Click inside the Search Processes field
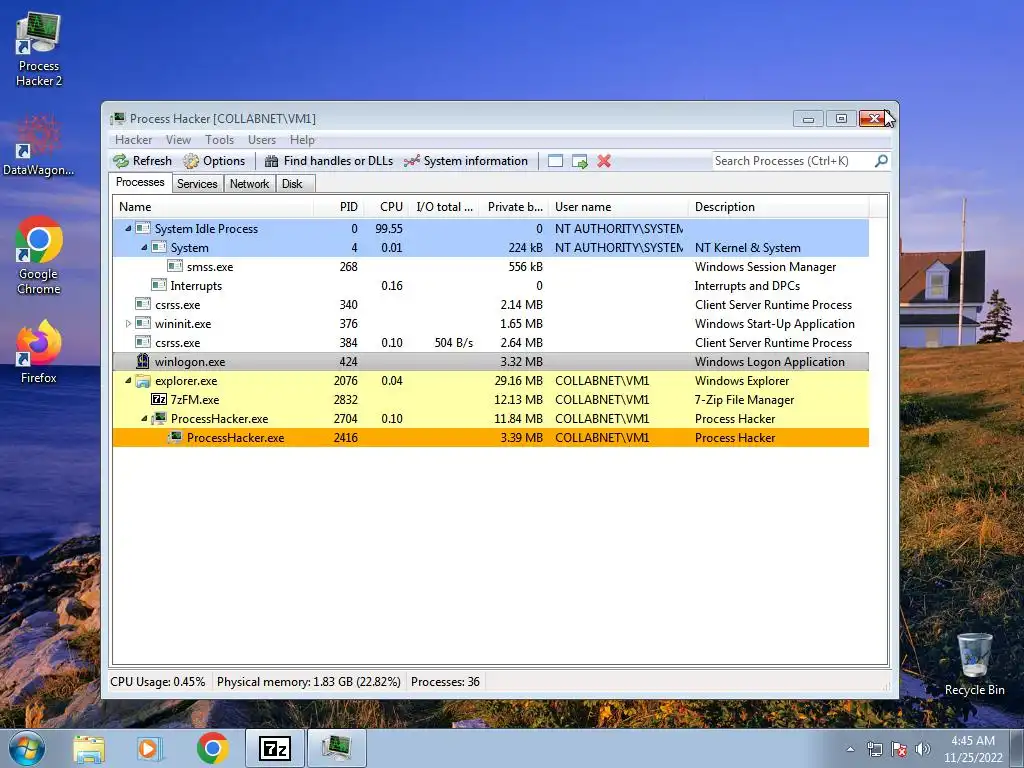Viewport: 1024px width, 768px height. click(792, 161)
